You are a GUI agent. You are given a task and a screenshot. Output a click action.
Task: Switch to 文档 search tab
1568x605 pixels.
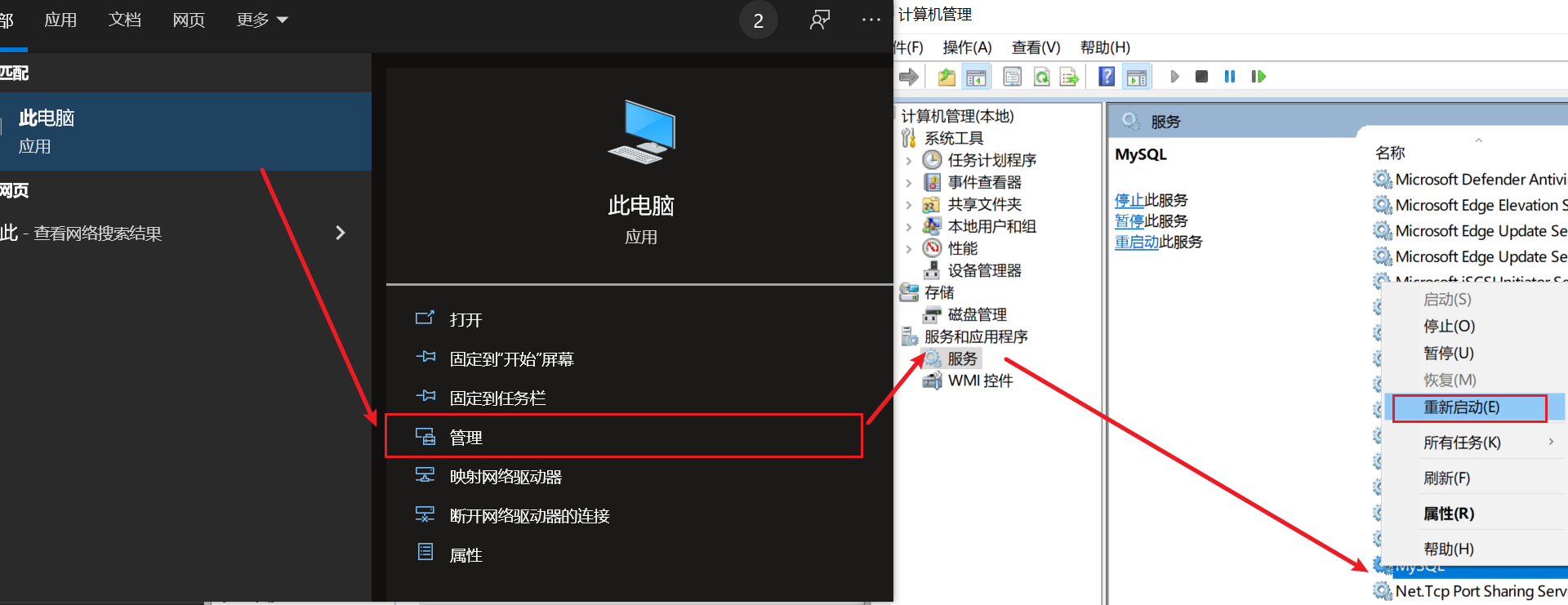pyautogui.click(x=125, y=20)
